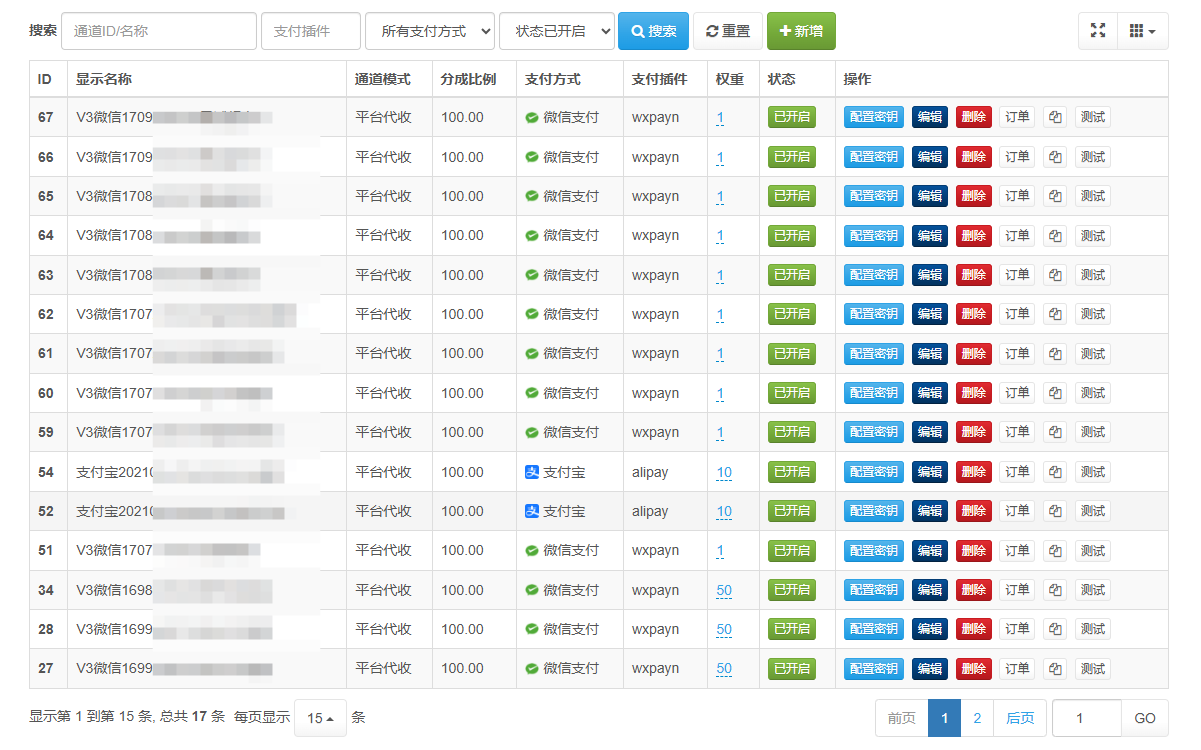The image size is (1201, 750).
Task: Click the copy icon in row 64
Action: point(1055,236)
